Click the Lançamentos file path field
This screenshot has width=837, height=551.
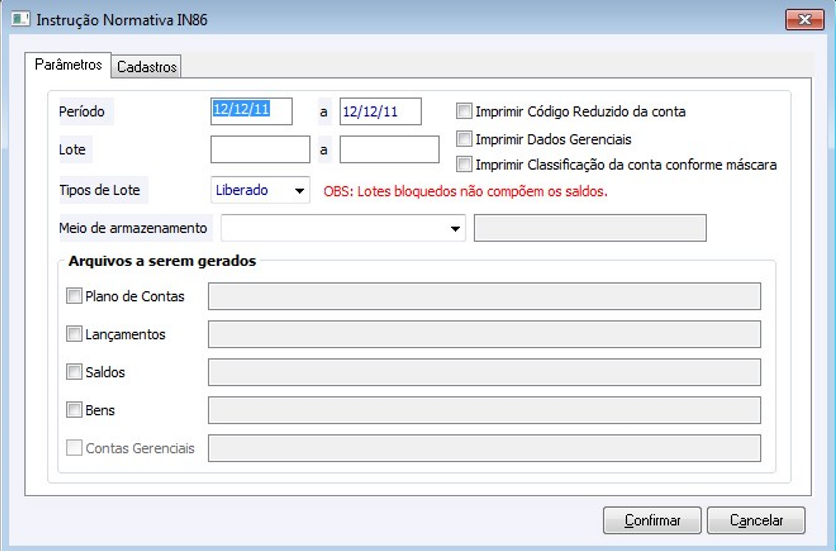click(484, 334)
